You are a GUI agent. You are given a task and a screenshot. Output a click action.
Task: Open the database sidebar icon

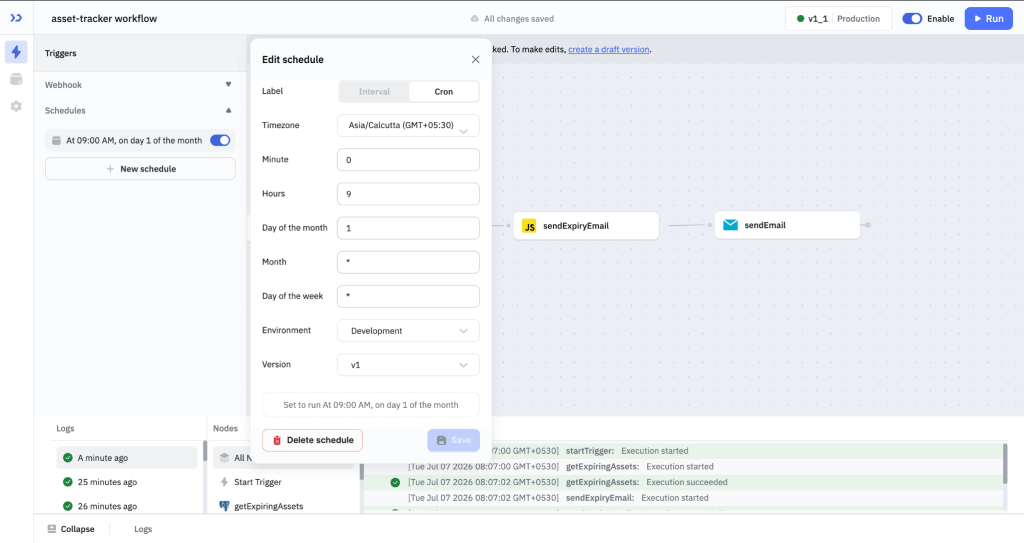click(16, 79)
